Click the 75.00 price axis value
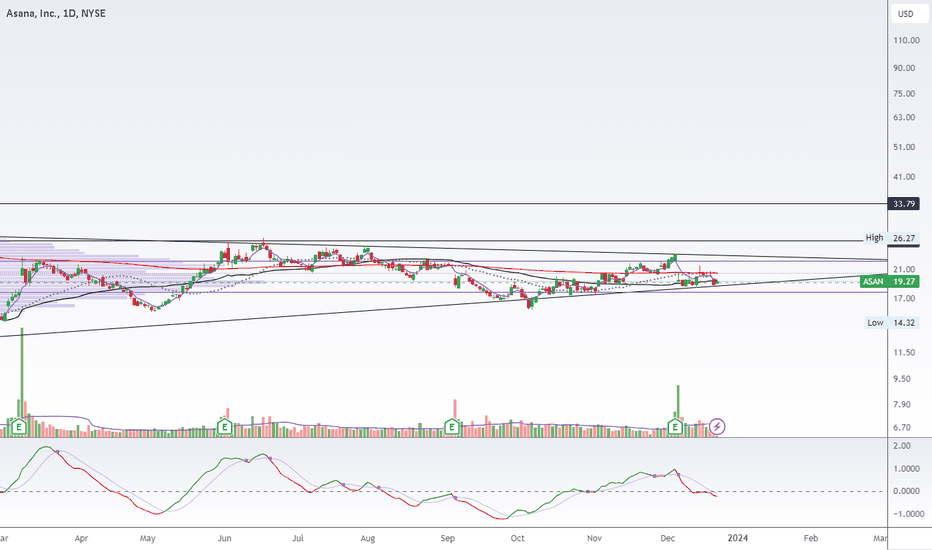932x550 pixels. [904, 93]
